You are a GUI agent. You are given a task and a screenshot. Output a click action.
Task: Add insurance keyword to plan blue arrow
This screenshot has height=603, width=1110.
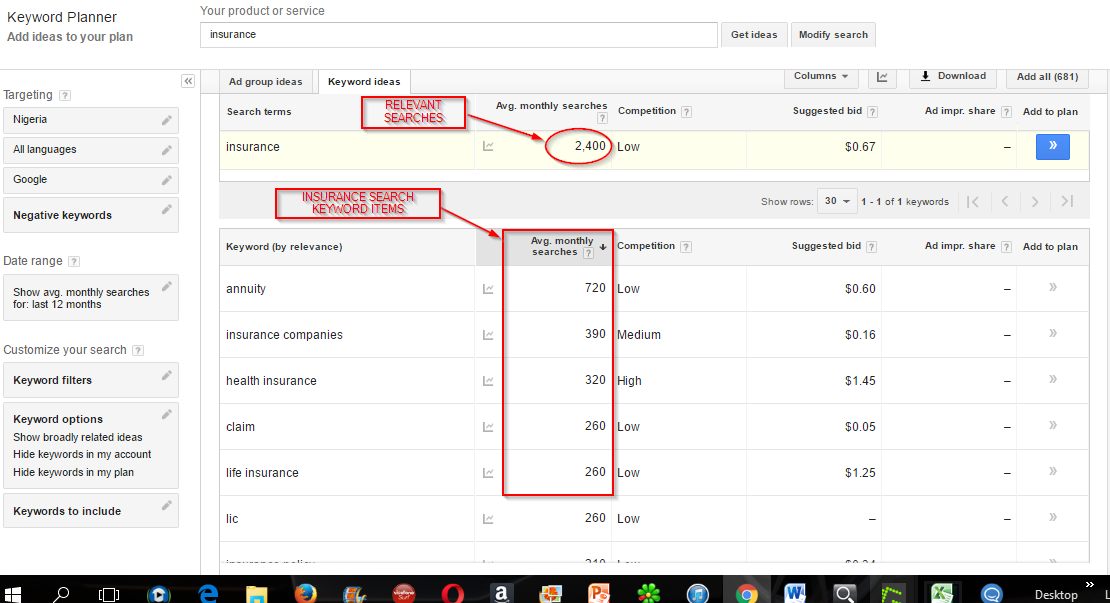point(1052,147)
